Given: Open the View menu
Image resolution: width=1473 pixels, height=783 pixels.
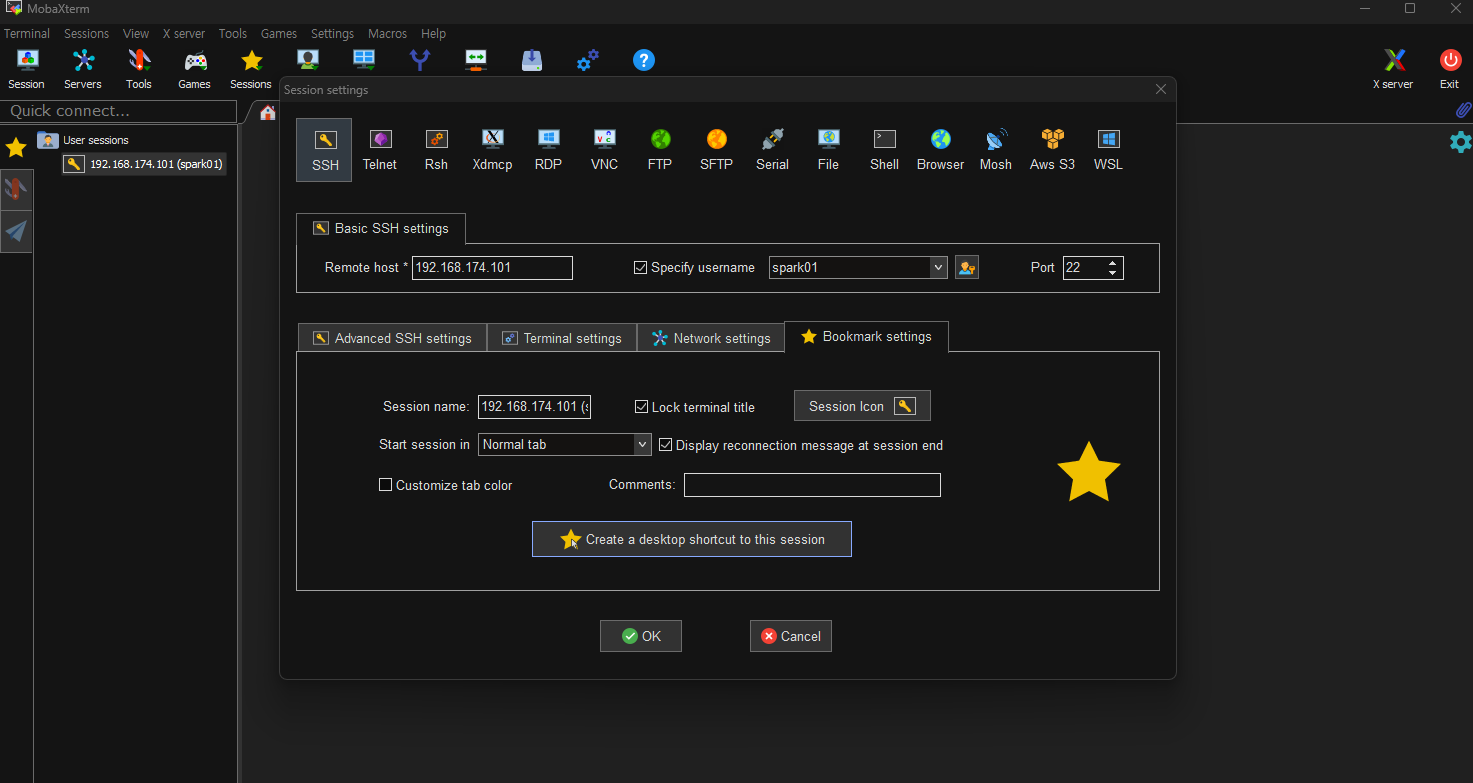Looking at the screenshot, I should (x=136, y=33).
